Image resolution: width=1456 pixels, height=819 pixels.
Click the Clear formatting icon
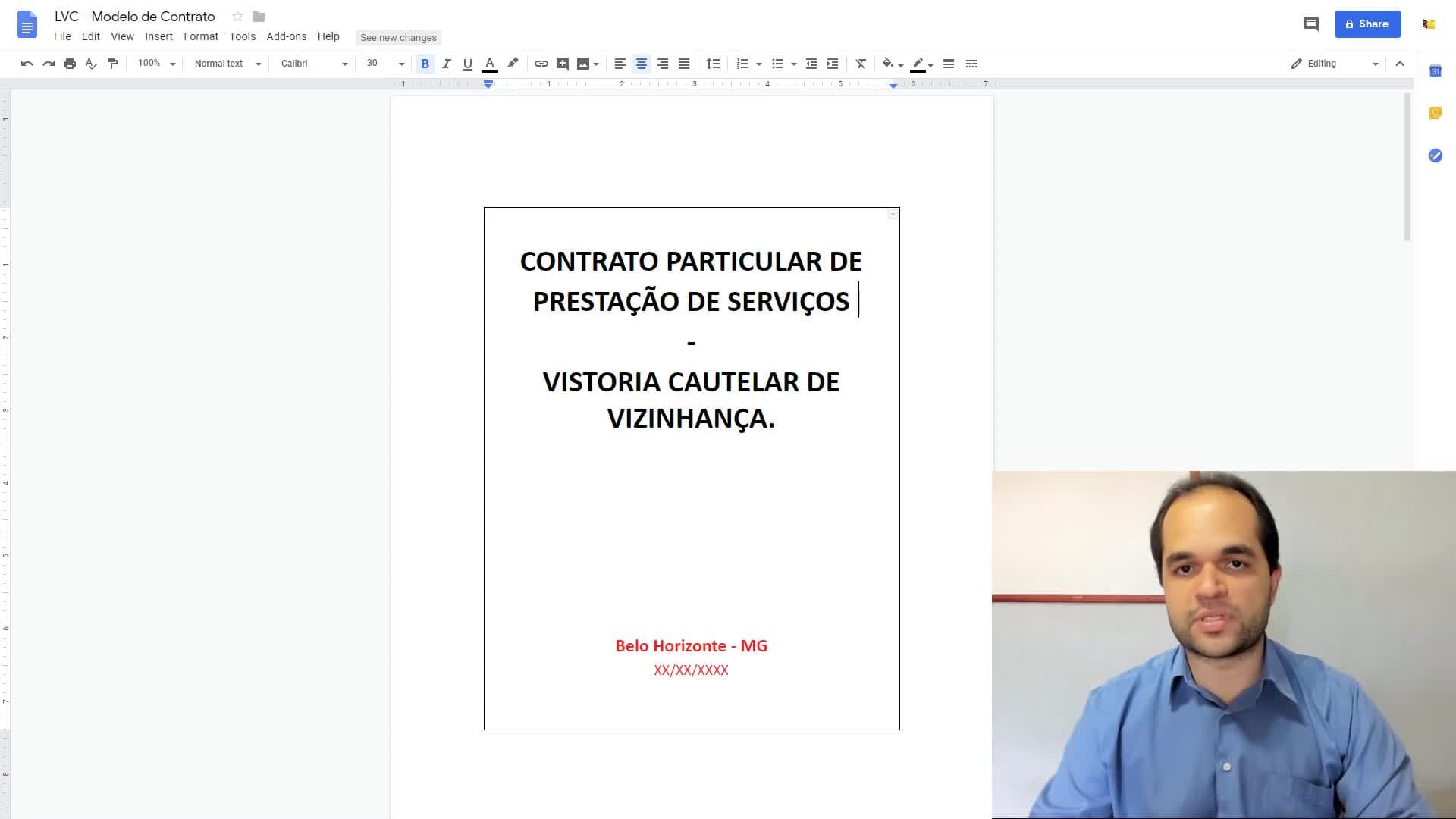point(861,64)
